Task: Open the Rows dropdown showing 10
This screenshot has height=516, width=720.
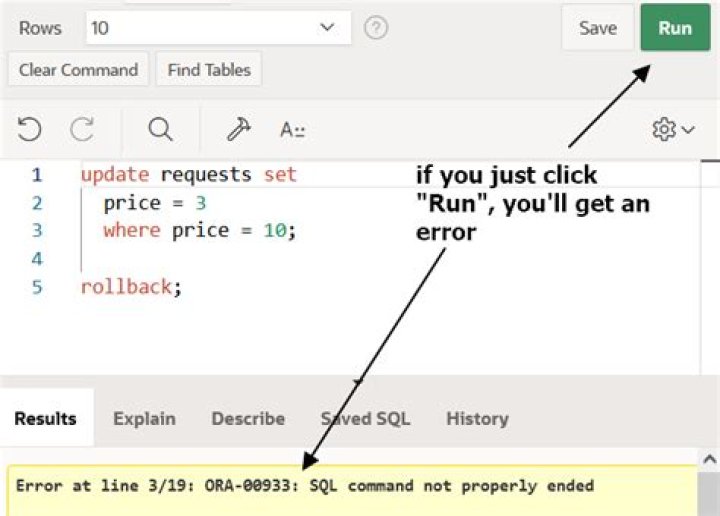Action: coord(218,28)
